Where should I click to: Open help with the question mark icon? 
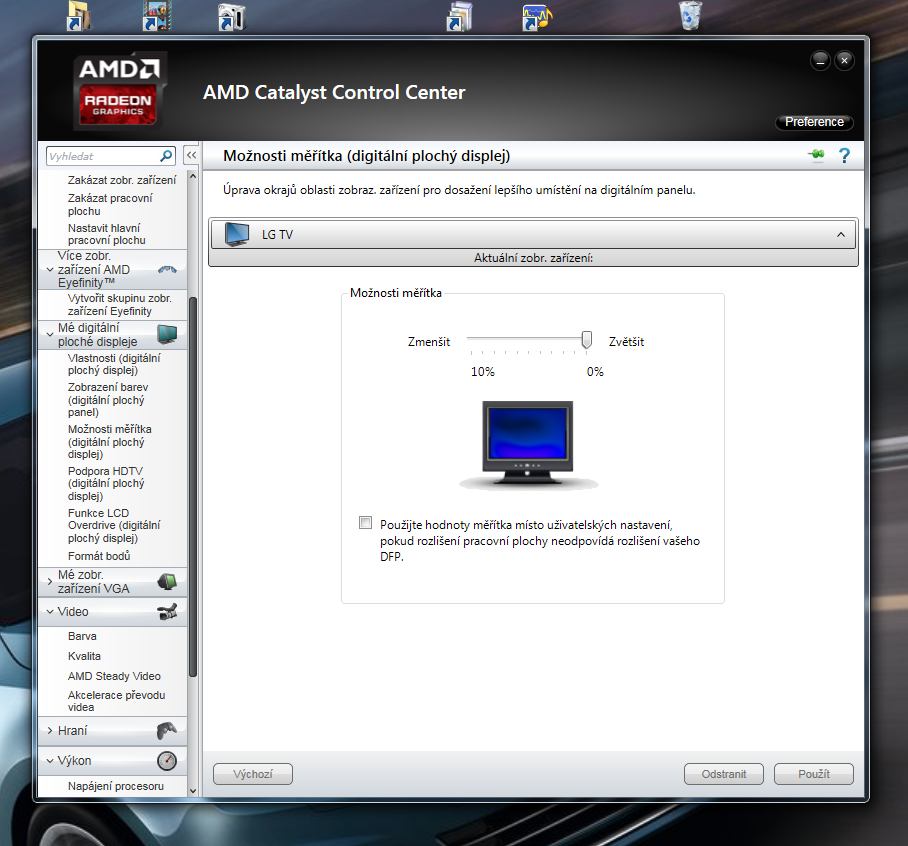[x=844, y=155]
